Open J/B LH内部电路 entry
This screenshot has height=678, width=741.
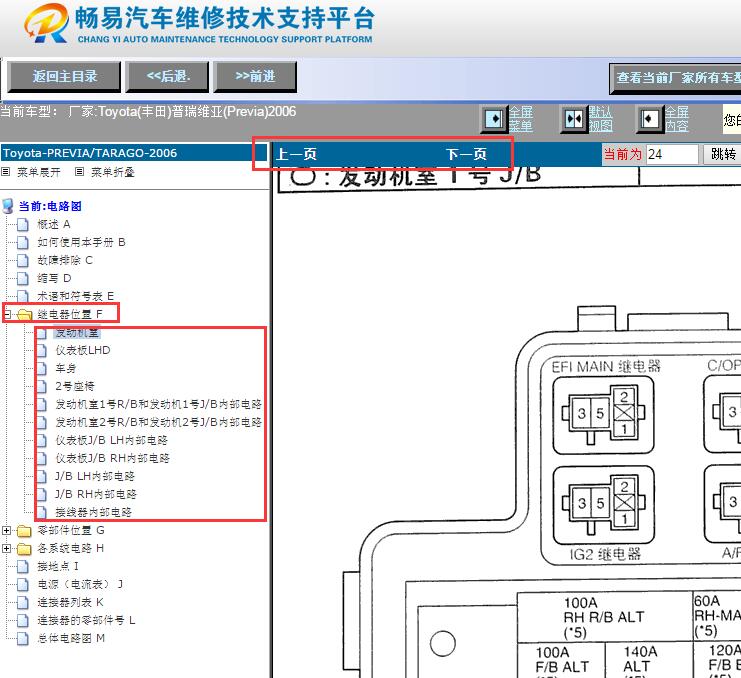pyautogui.click(x=95, y=476)
